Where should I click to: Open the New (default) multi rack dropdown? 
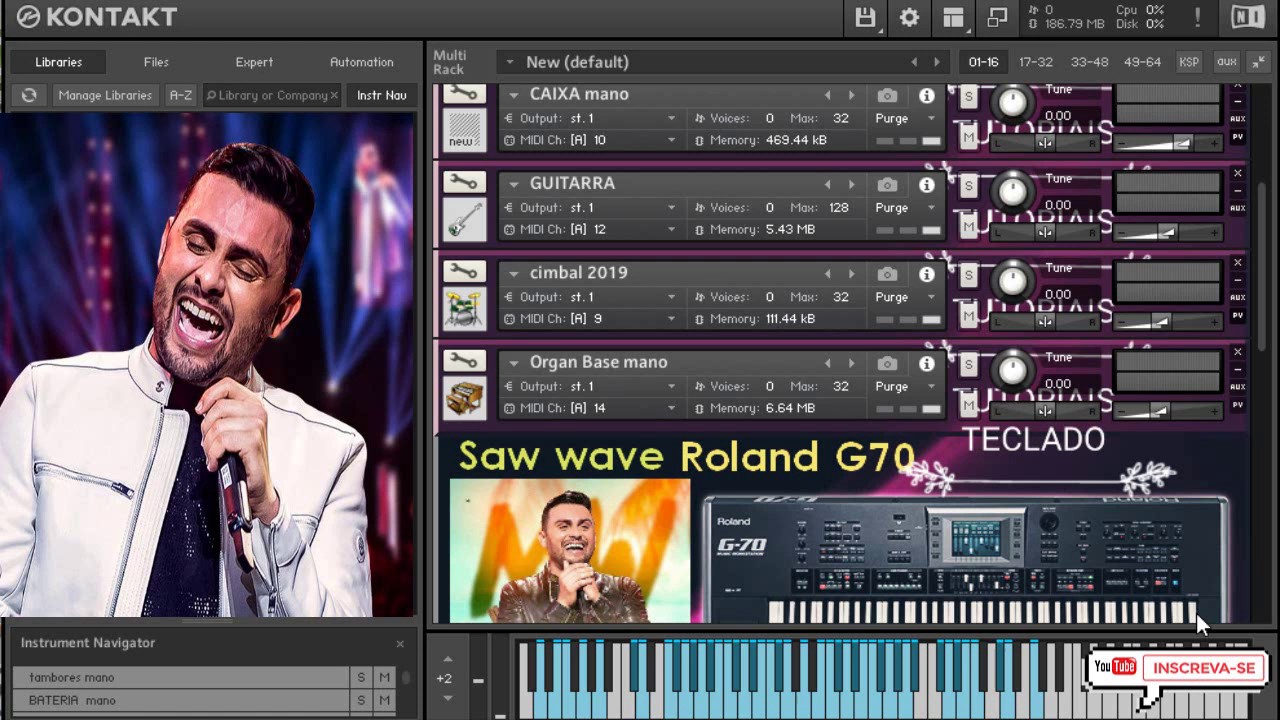(x=509, y=62)
